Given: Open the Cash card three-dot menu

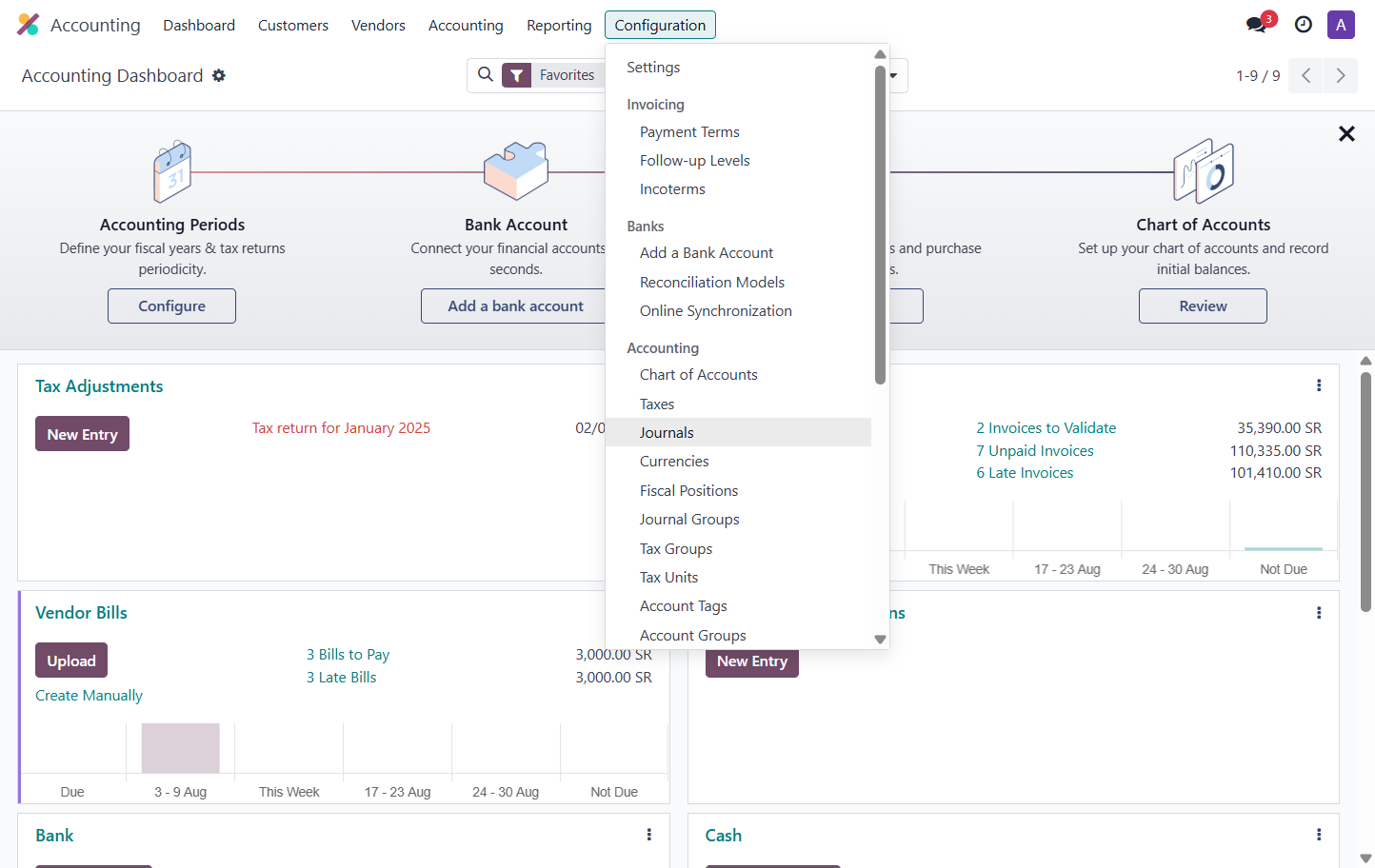Looking at the screenshot, I should tap(1319, 835).
